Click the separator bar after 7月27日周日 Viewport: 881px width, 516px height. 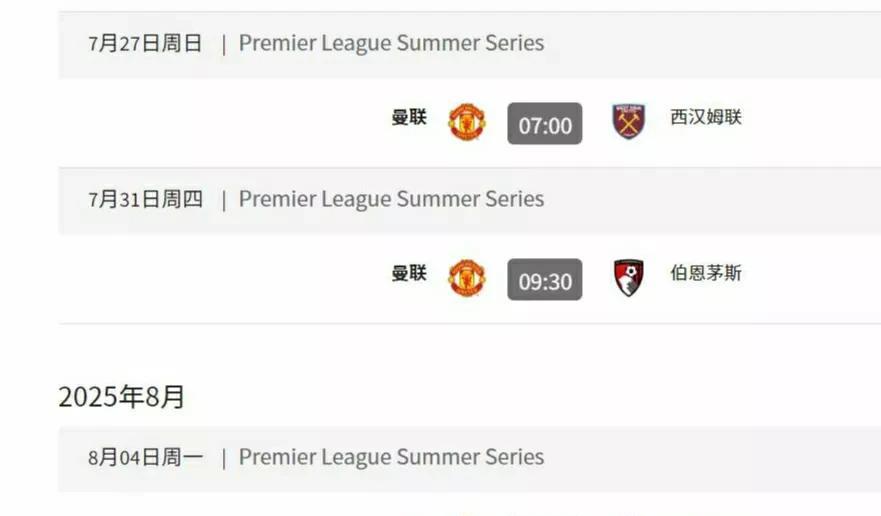pyautogui.click(x=223, y=44)
